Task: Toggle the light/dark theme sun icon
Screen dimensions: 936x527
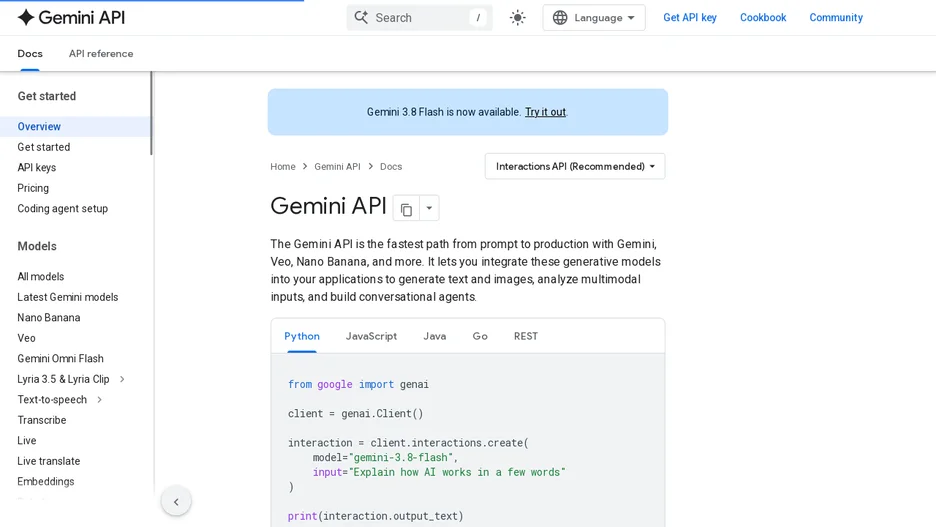Action: click(x=518, y=17)
